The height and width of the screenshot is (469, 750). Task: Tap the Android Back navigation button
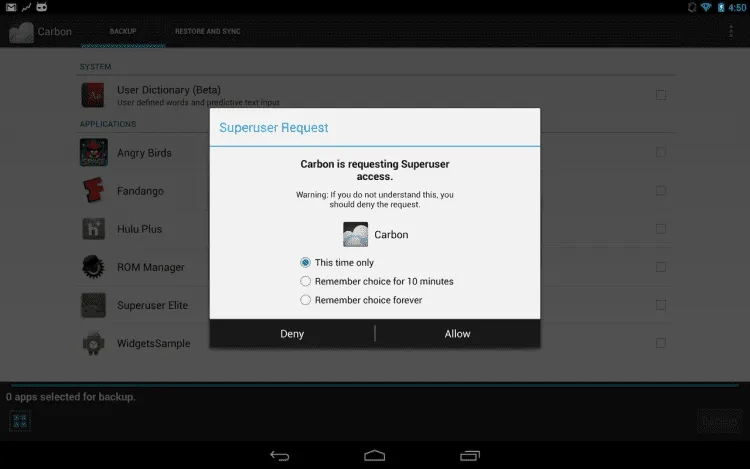tap(279, 456)
